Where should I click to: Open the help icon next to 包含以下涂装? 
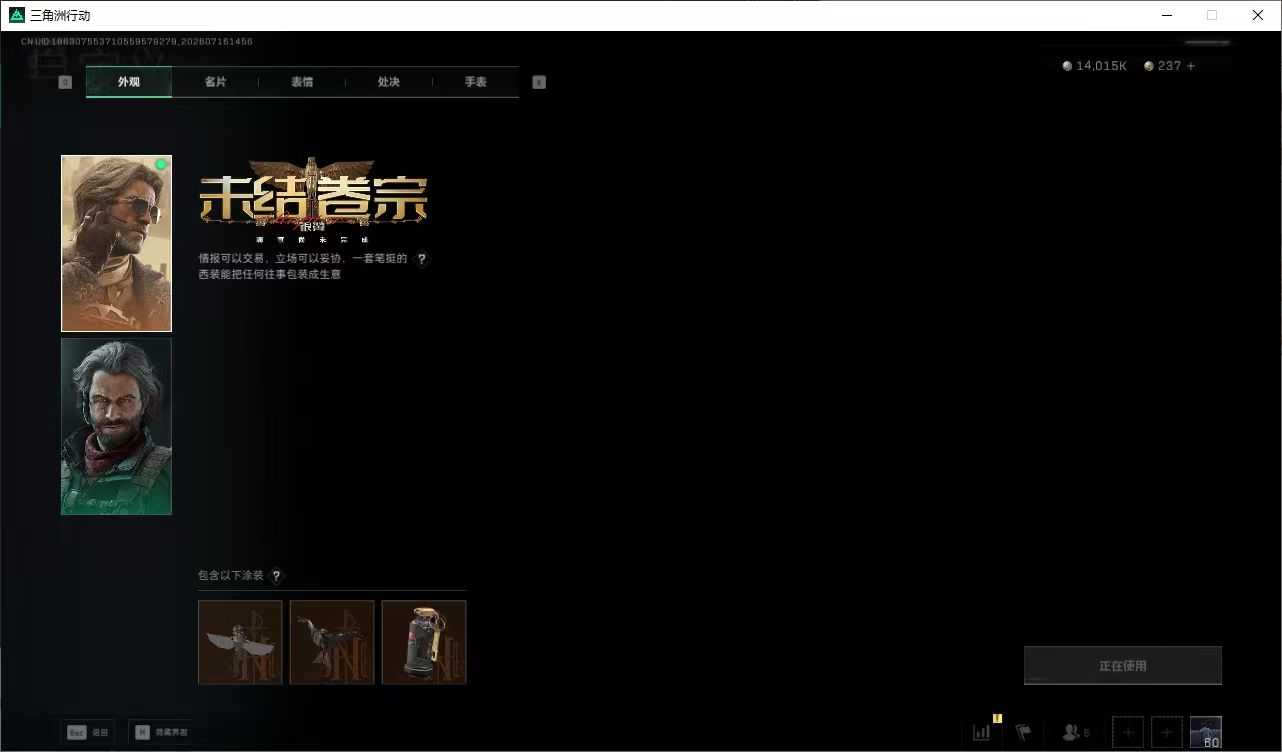277,576
